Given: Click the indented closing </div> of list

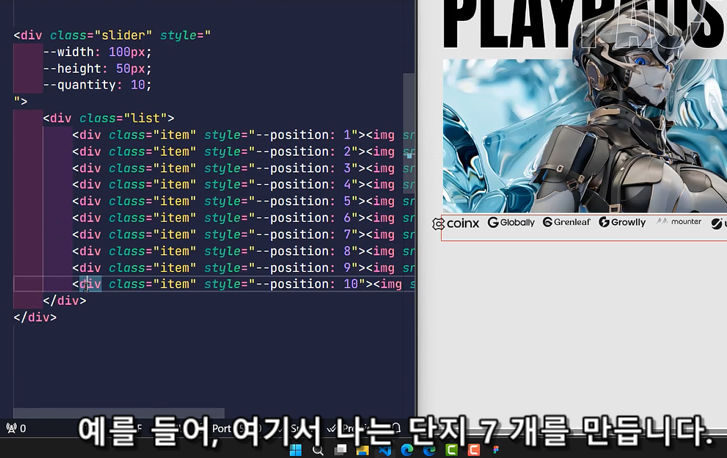Looking at the screenshot, I should 64,301.
